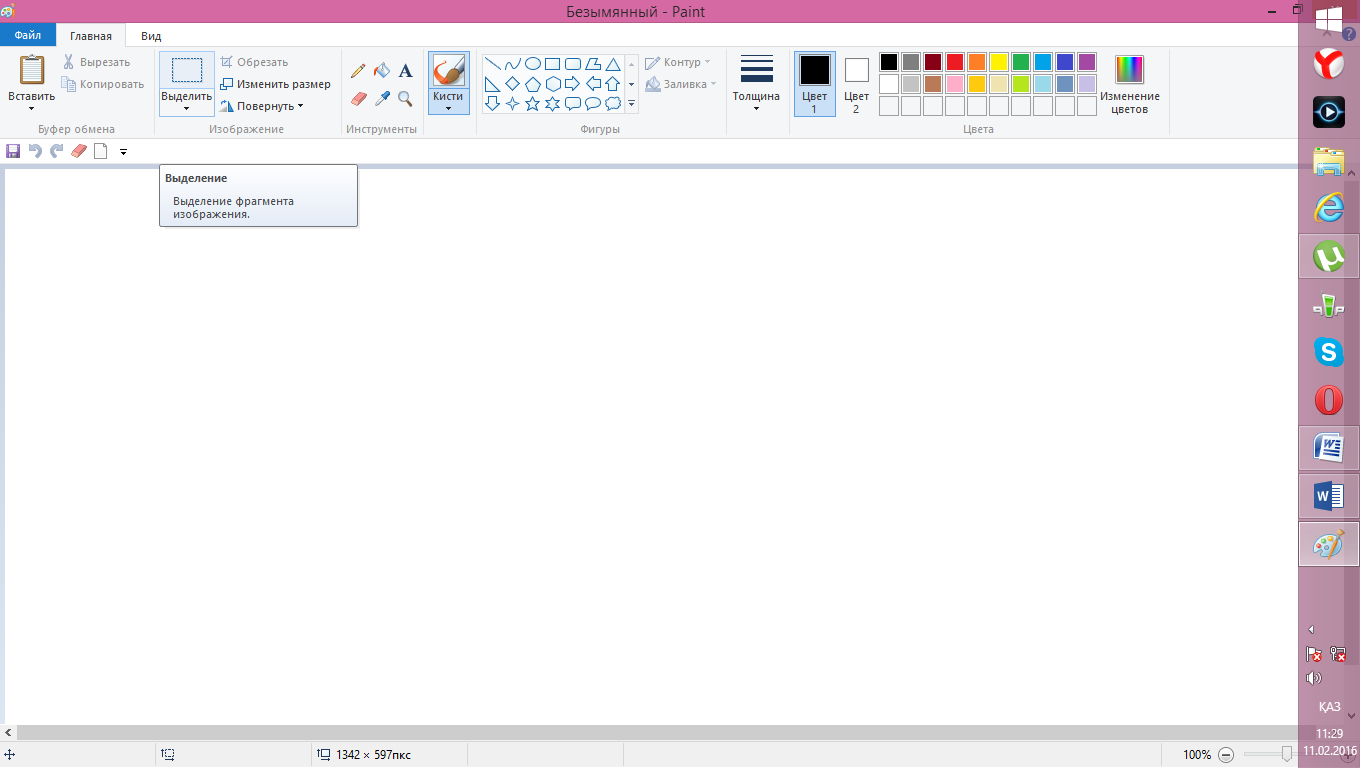Choose the Triangle shape
Image resolution: width=1360 pixels, height=768 pixels.
[x=613, y=64]
